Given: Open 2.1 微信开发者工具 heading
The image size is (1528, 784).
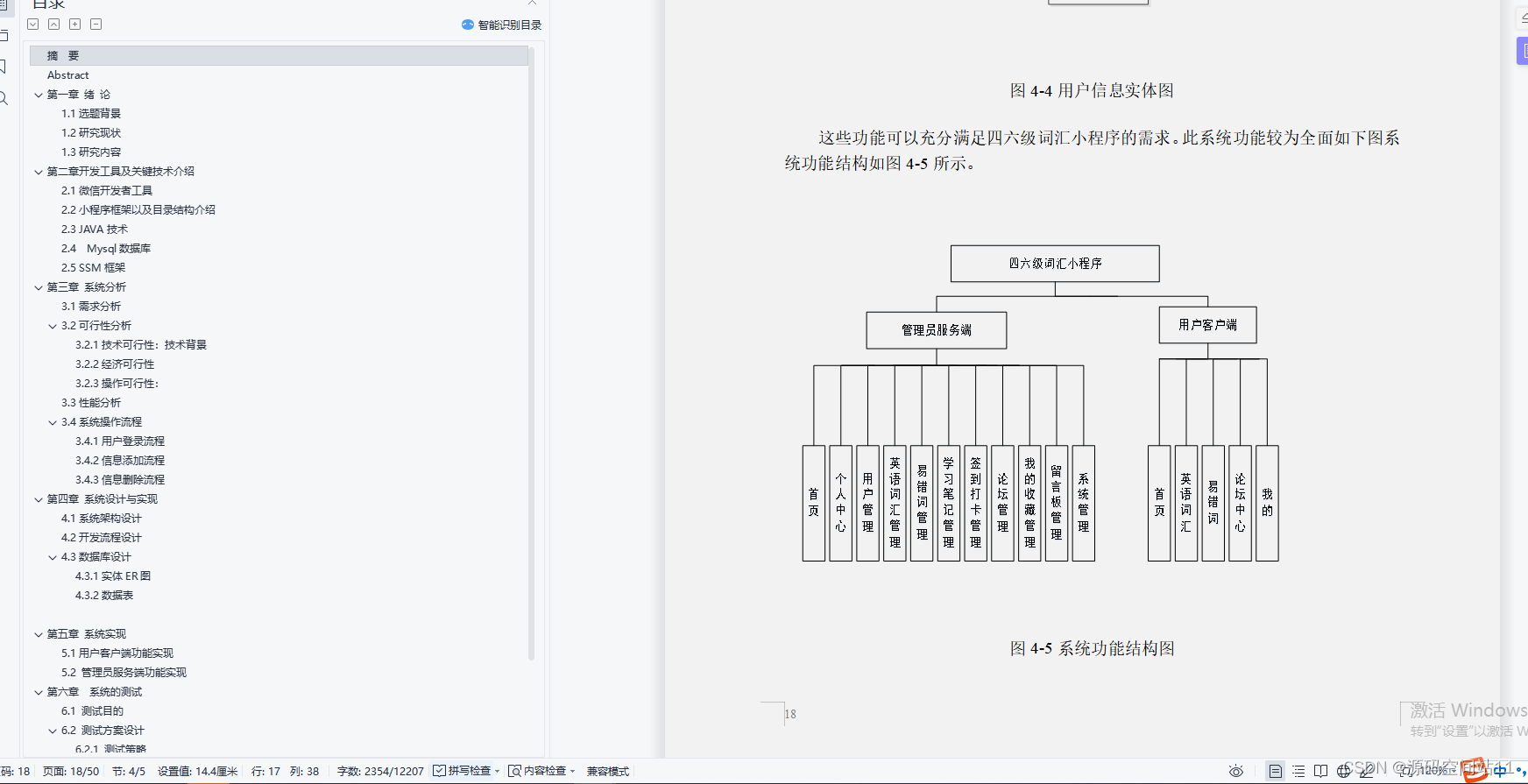Looking at the screenshot, I should (x=107, y=191).
